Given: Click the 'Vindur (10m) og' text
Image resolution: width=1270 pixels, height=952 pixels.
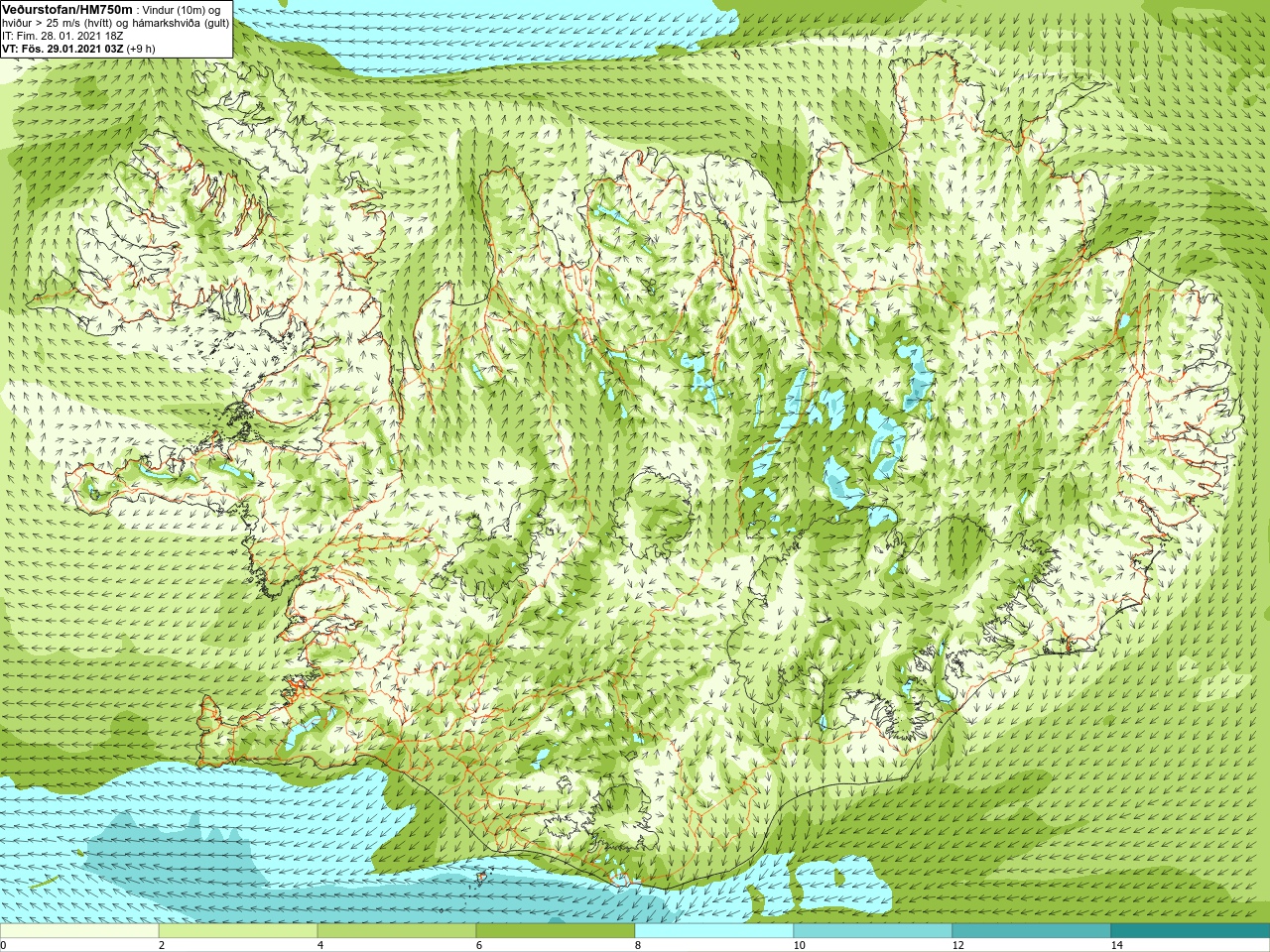Looking at the screenshot, I should pos(182,10).
